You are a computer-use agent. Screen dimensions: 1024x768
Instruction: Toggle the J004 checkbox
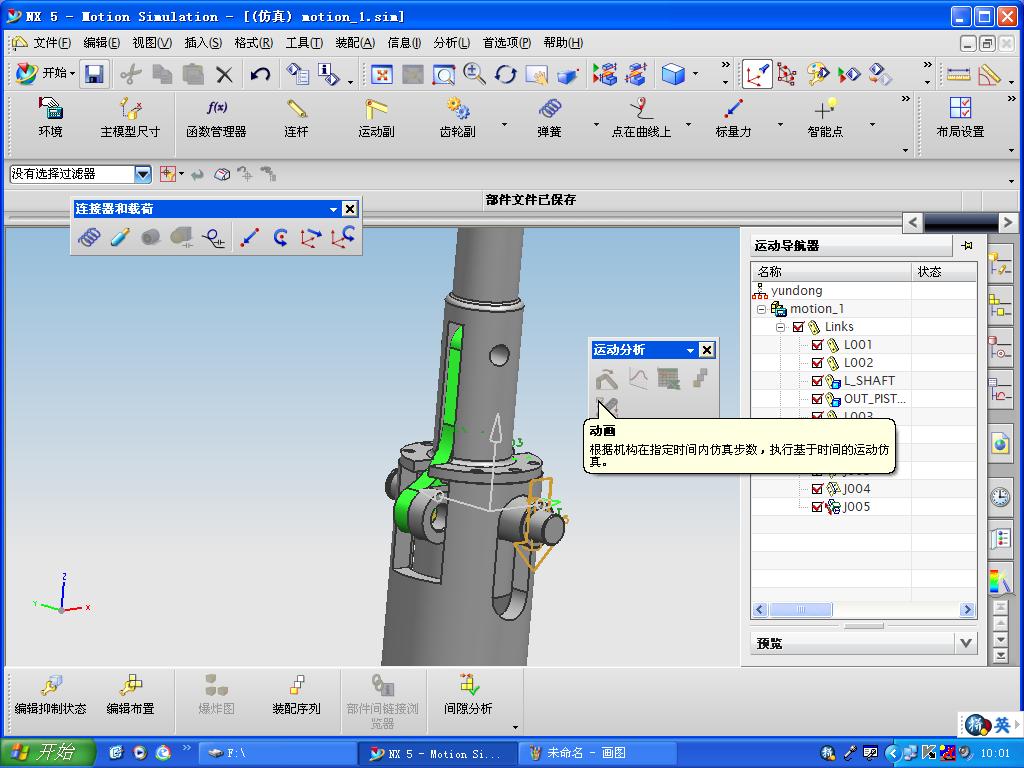[817, 488]
